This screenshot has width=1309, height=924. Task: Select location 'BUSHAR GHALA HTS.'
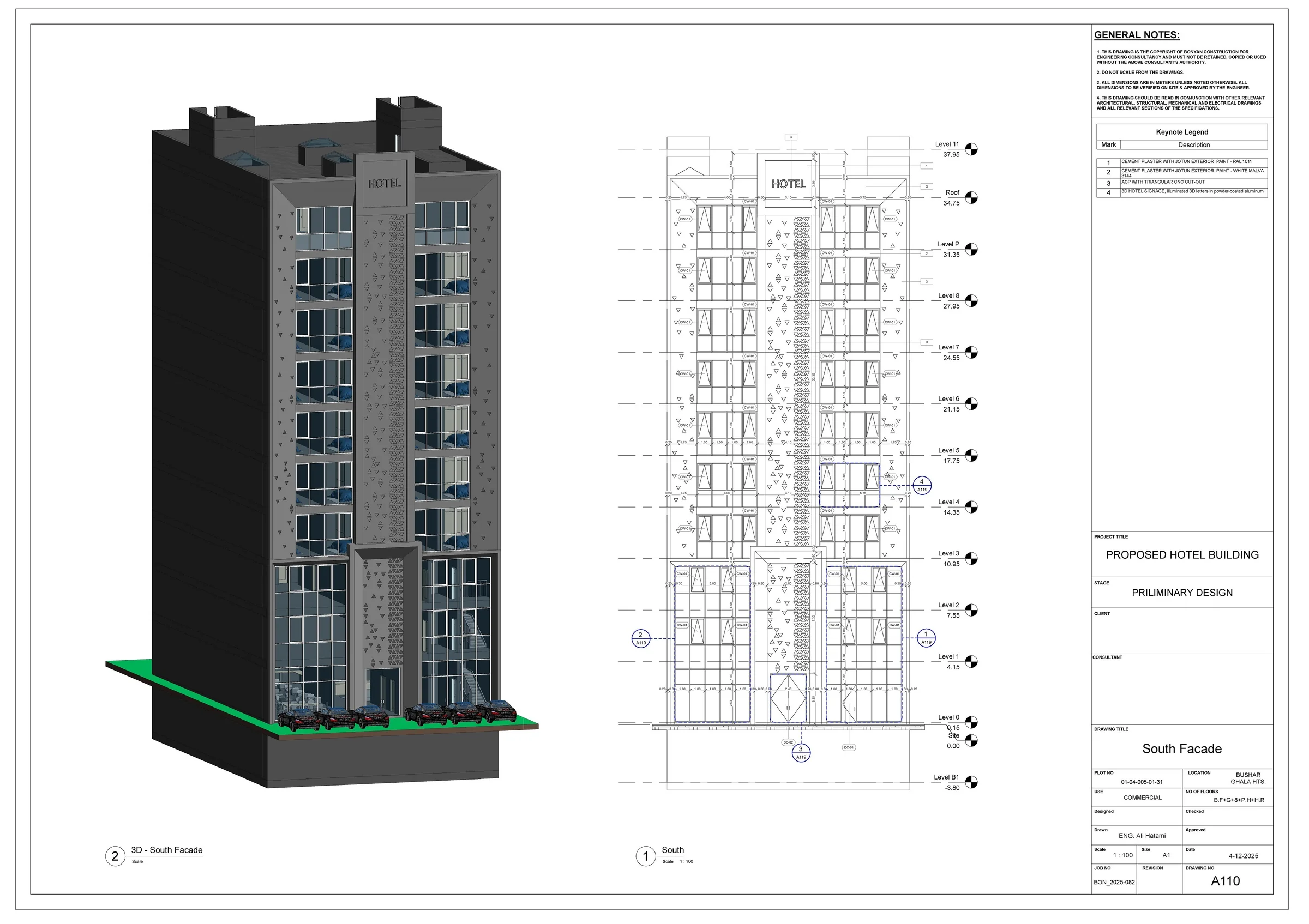coord(1248,778)
